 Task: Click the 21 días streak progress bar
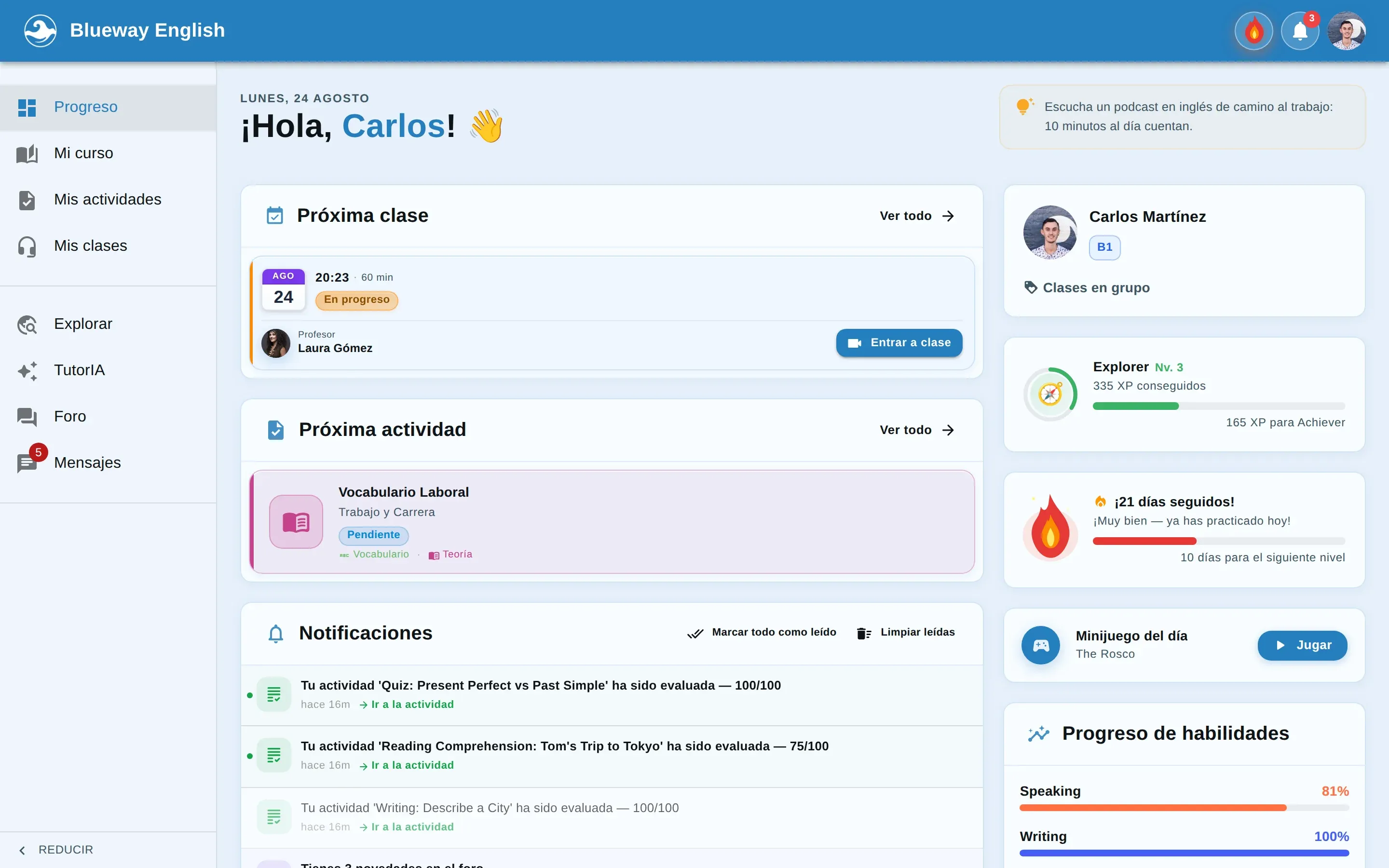1219,541
